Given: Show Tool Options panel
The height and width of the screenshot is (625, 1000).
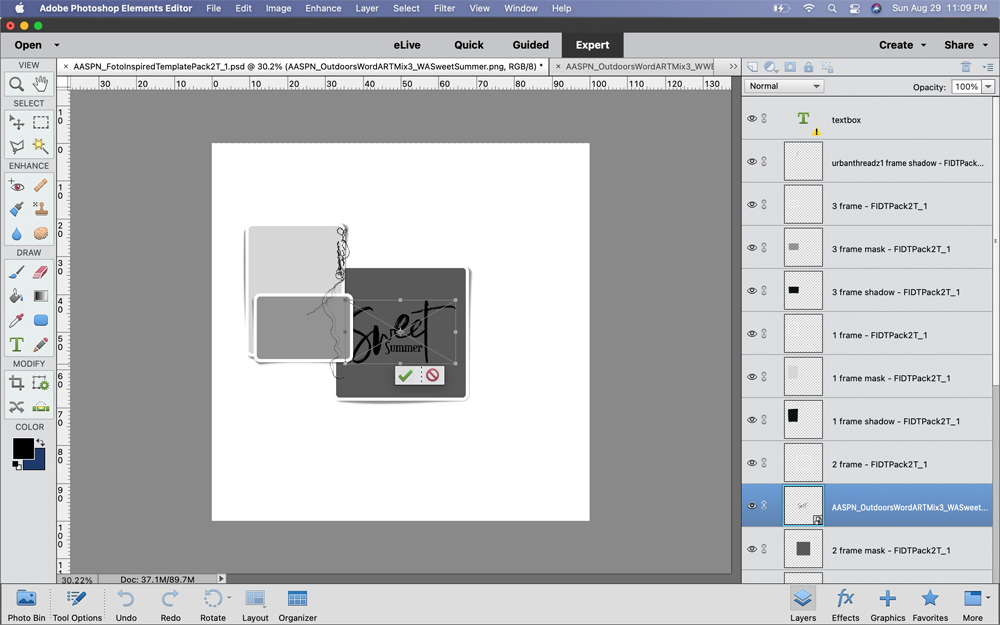Looking at the screenshot, I should pos(77,605).
